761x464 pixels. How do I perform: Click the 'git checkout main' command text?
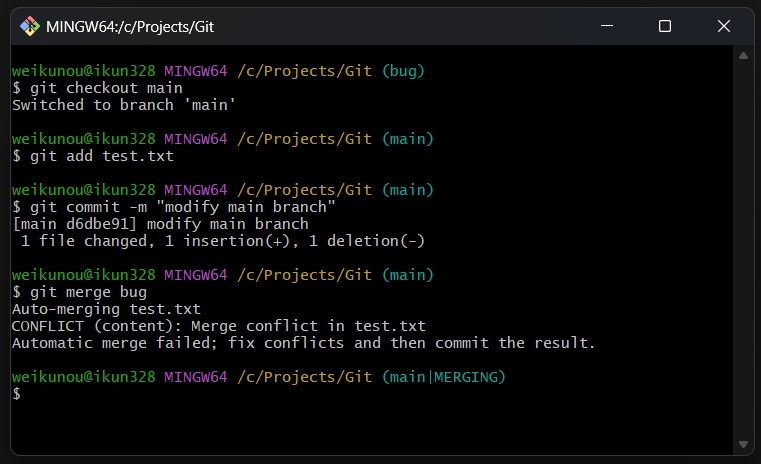click(x=106, y=88)
